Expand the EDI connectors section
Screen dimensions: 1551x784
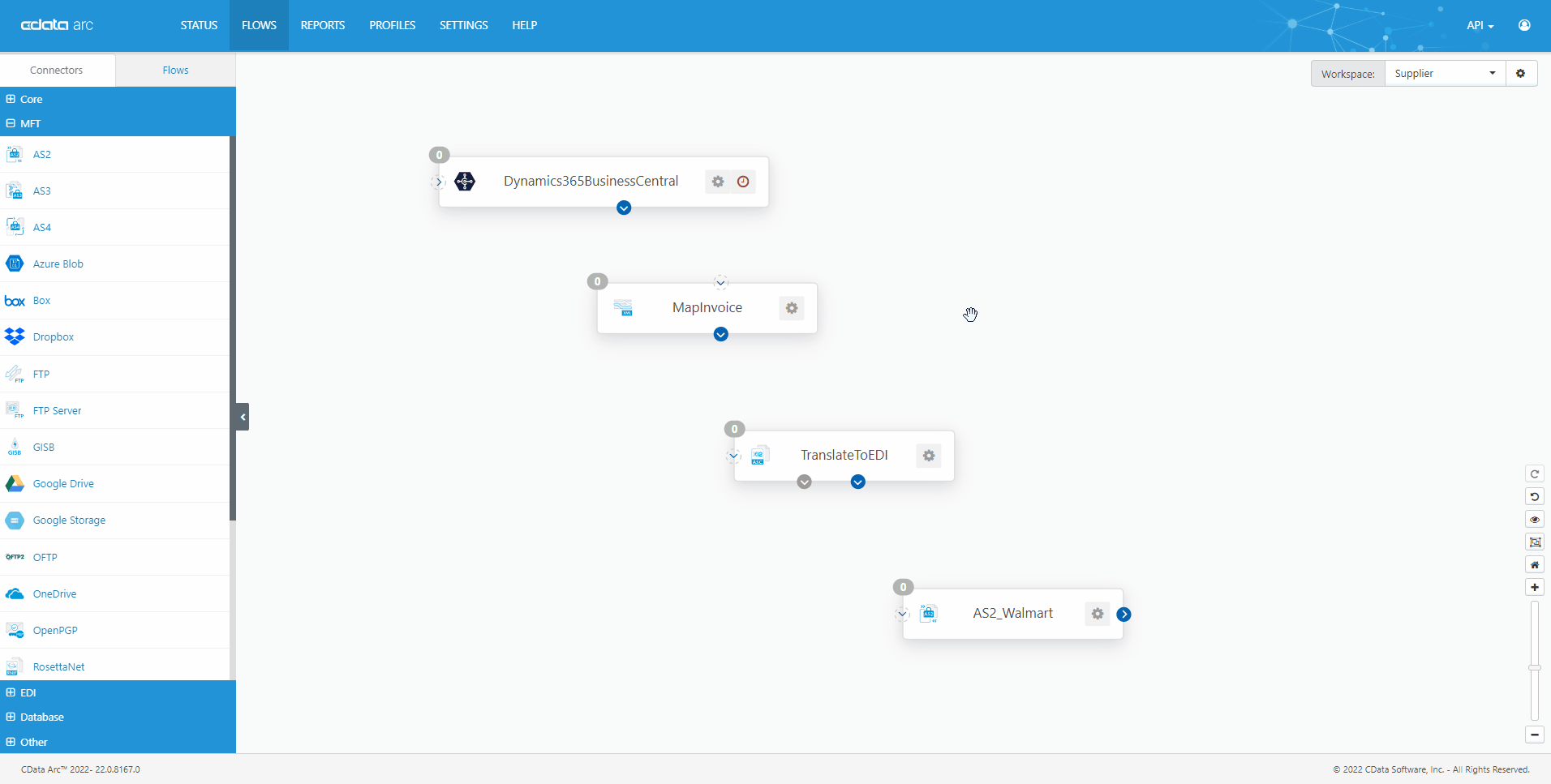coord(118,692)
